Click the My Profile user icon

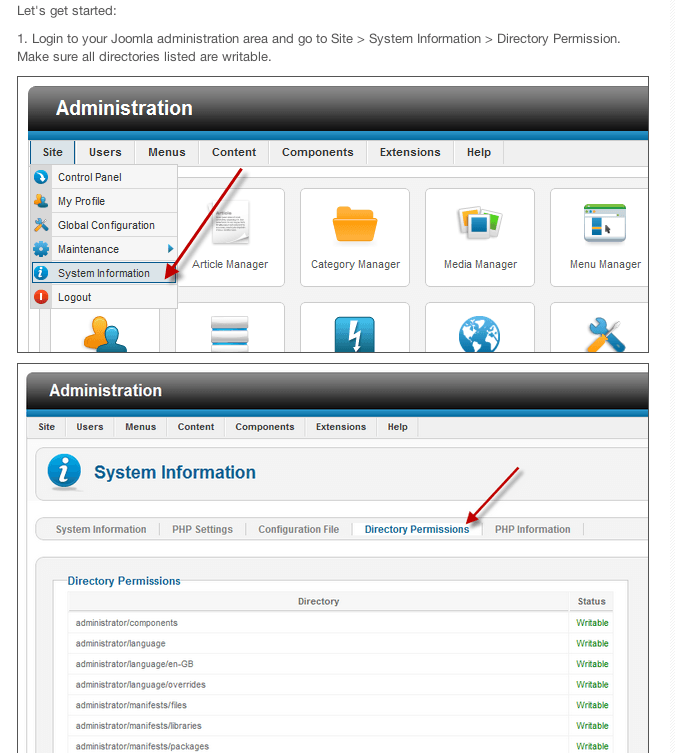(41, 201)
